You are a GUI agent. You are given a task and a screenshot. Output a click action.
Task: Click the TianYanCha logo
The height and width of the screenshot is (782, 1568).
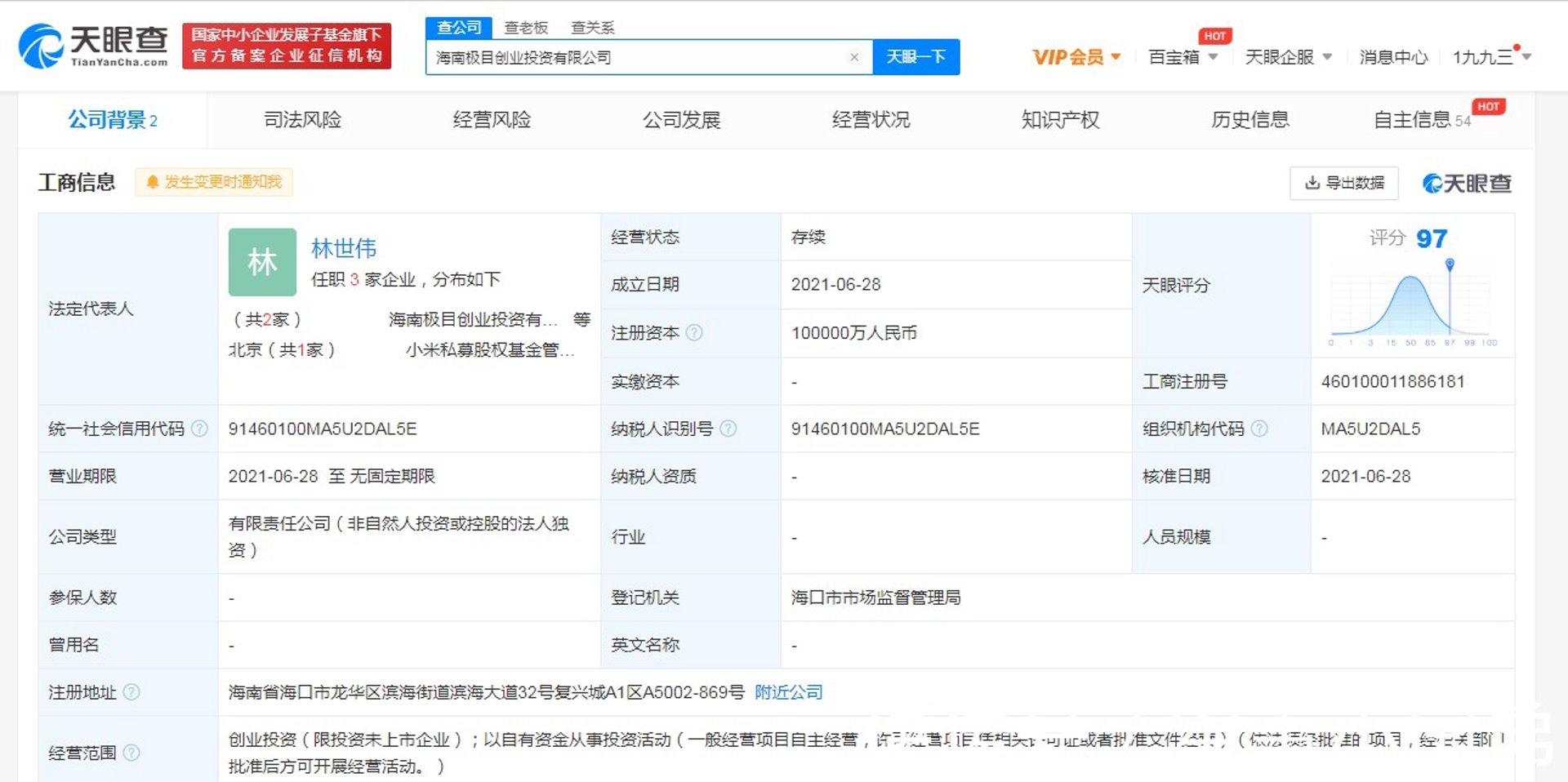point(93,46)
